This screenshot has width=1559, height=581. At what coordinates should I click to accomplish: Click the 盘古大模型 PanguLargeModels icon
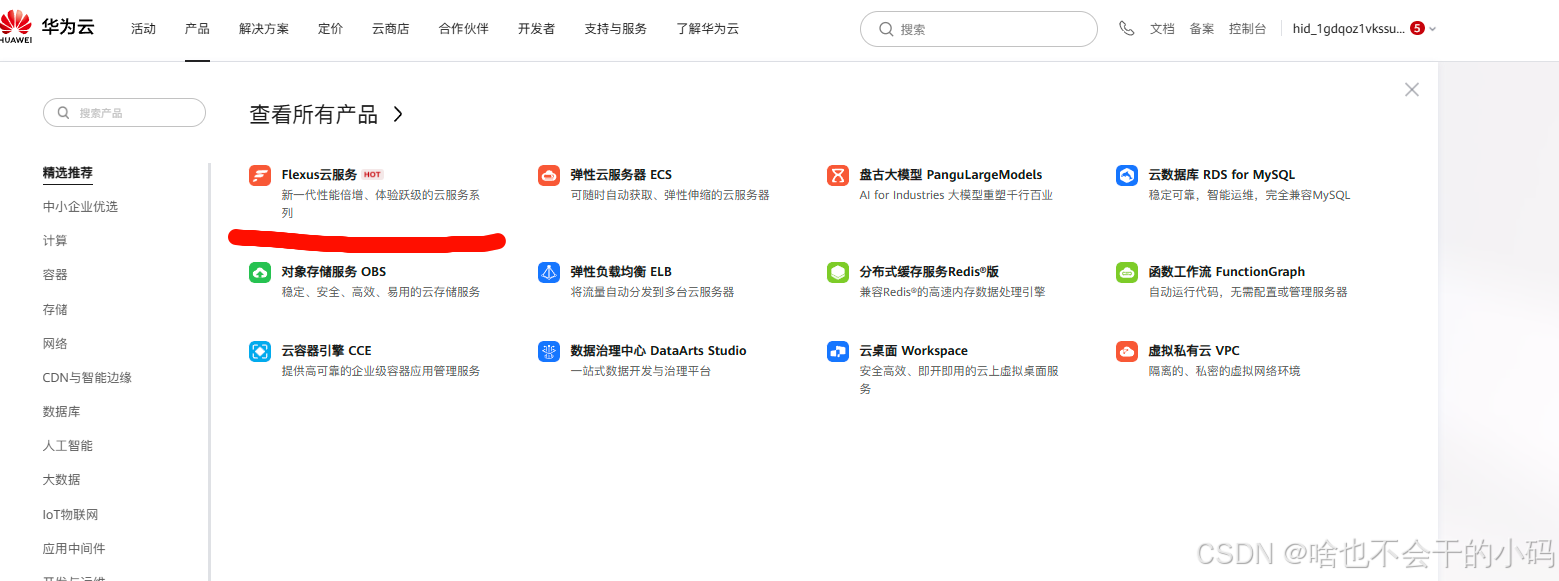coord(838,175)
